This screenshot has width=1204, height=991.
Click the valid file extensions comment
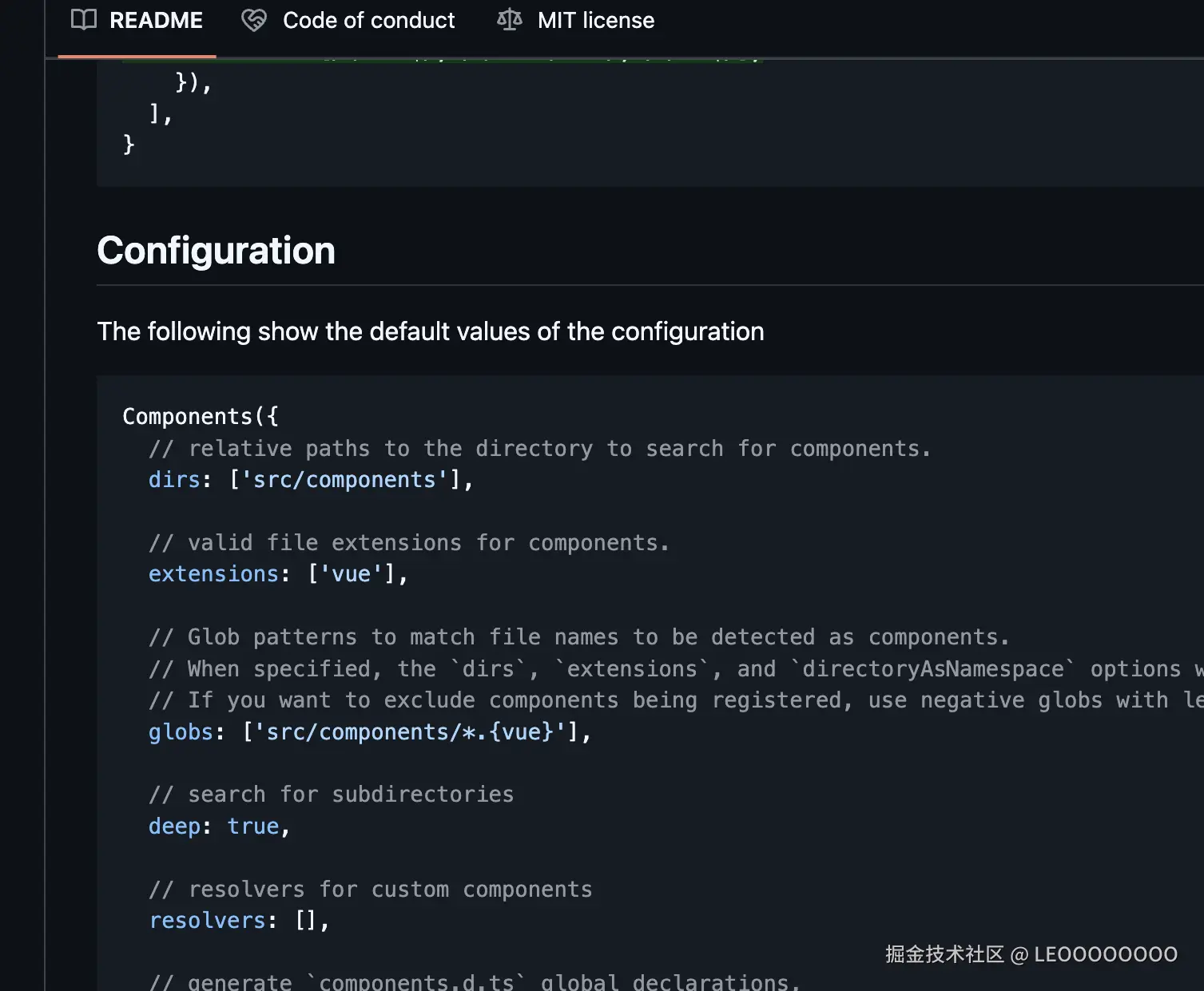click(408, 543)
